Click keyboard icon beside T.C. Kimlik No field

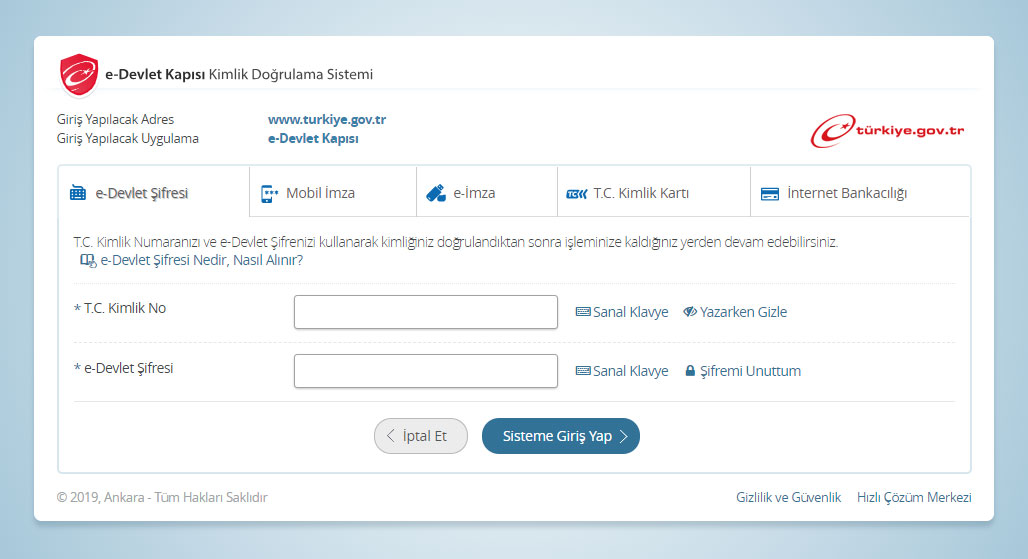click(583, 312)
